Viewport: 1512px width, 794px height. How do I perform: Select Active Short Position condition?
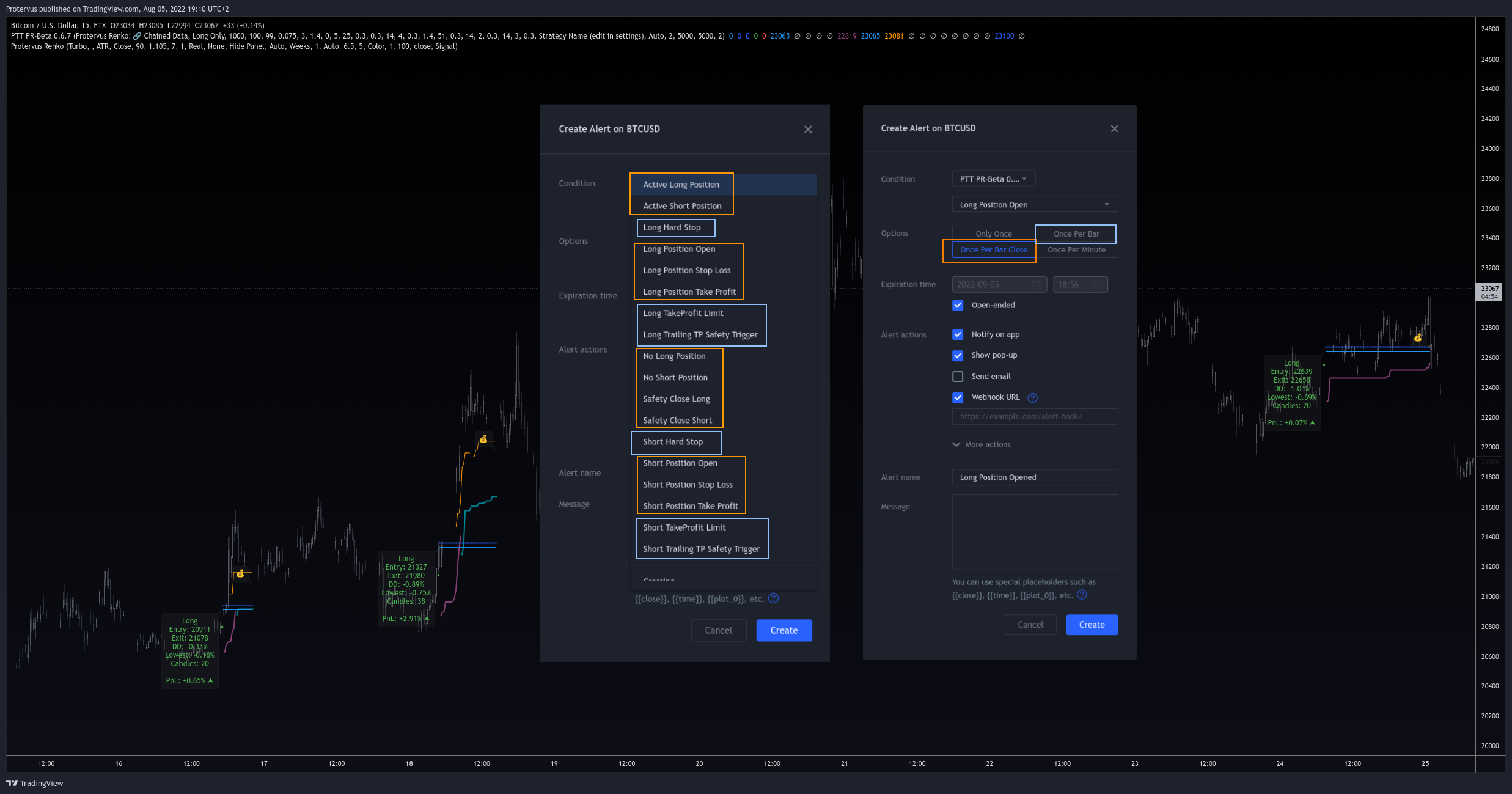(x=724, y=206)
